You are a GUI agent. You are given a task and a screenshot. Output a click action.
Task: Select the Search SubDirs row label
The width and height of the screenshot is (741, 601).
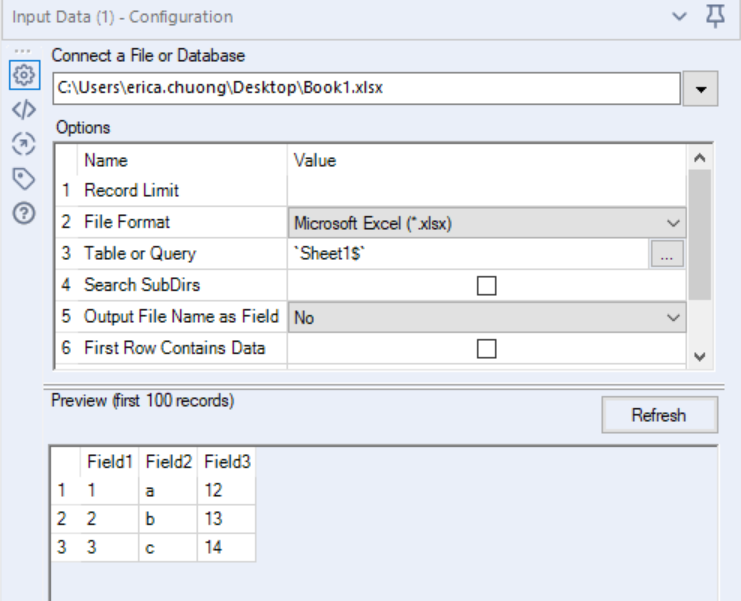pos(142,285)
